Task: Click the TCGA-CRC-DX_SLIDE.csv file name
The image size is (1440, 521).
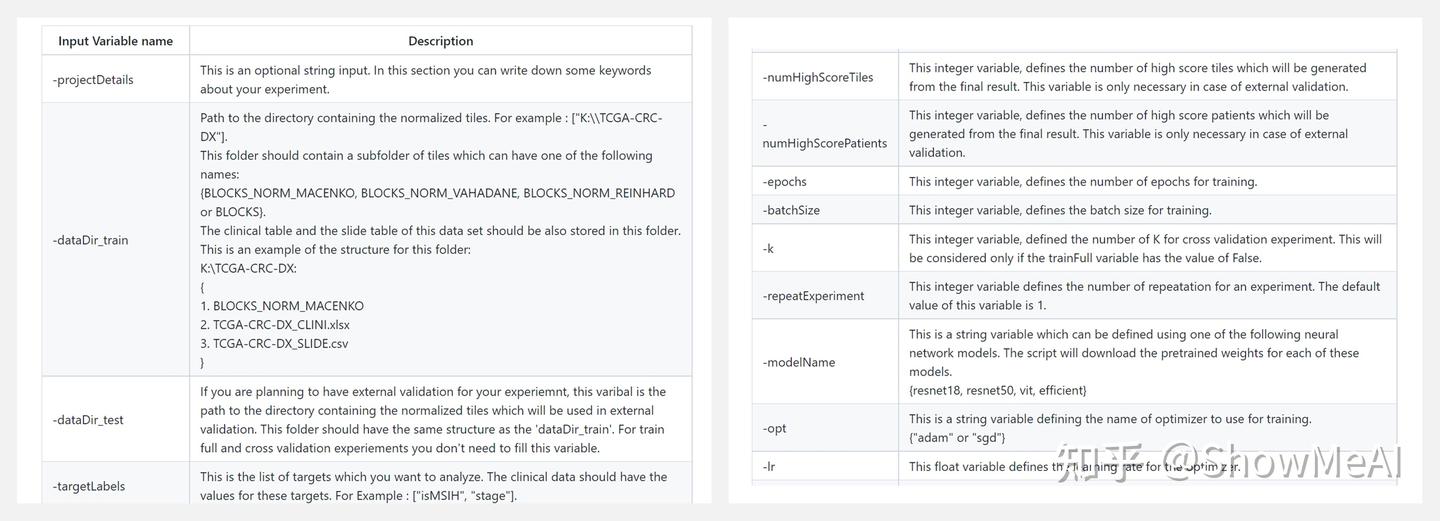Action: coord(280,344)
